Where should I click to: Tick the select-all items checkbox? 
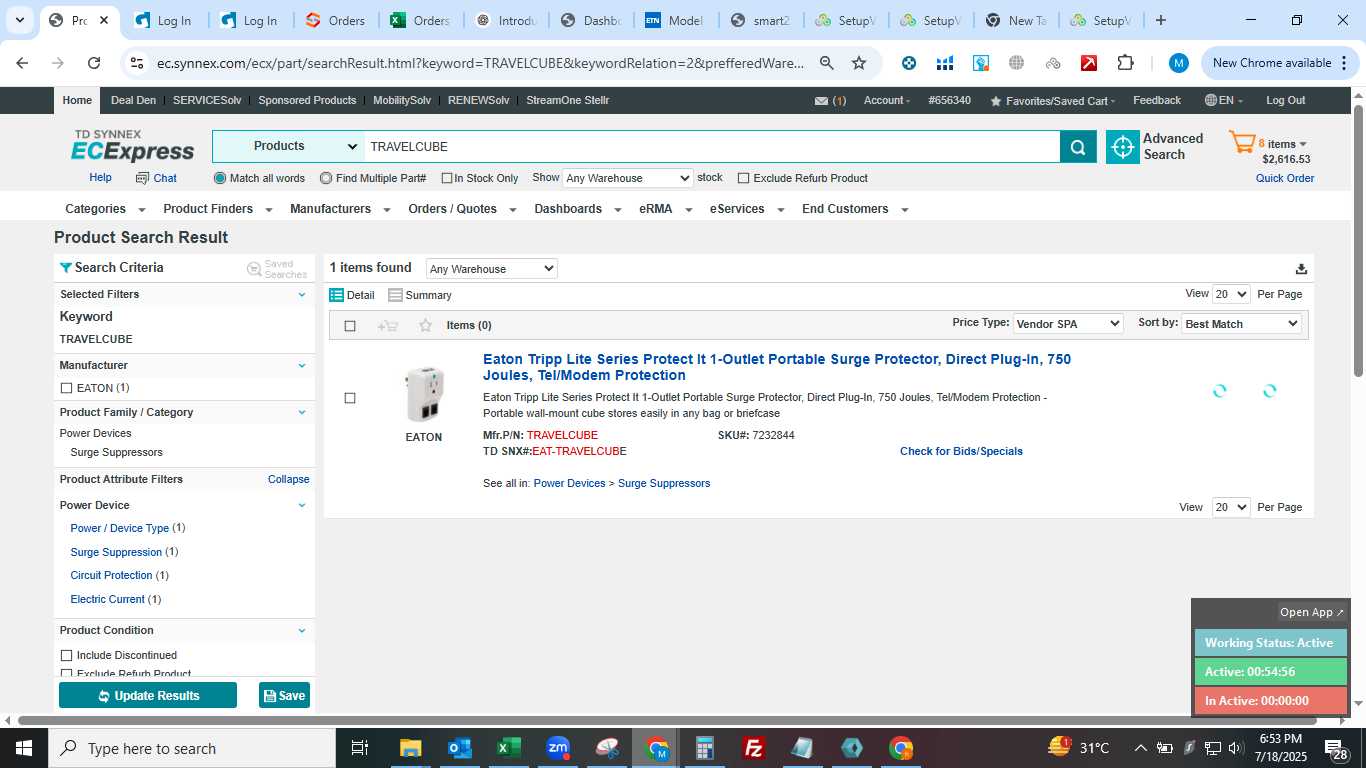tap(350, 325)
